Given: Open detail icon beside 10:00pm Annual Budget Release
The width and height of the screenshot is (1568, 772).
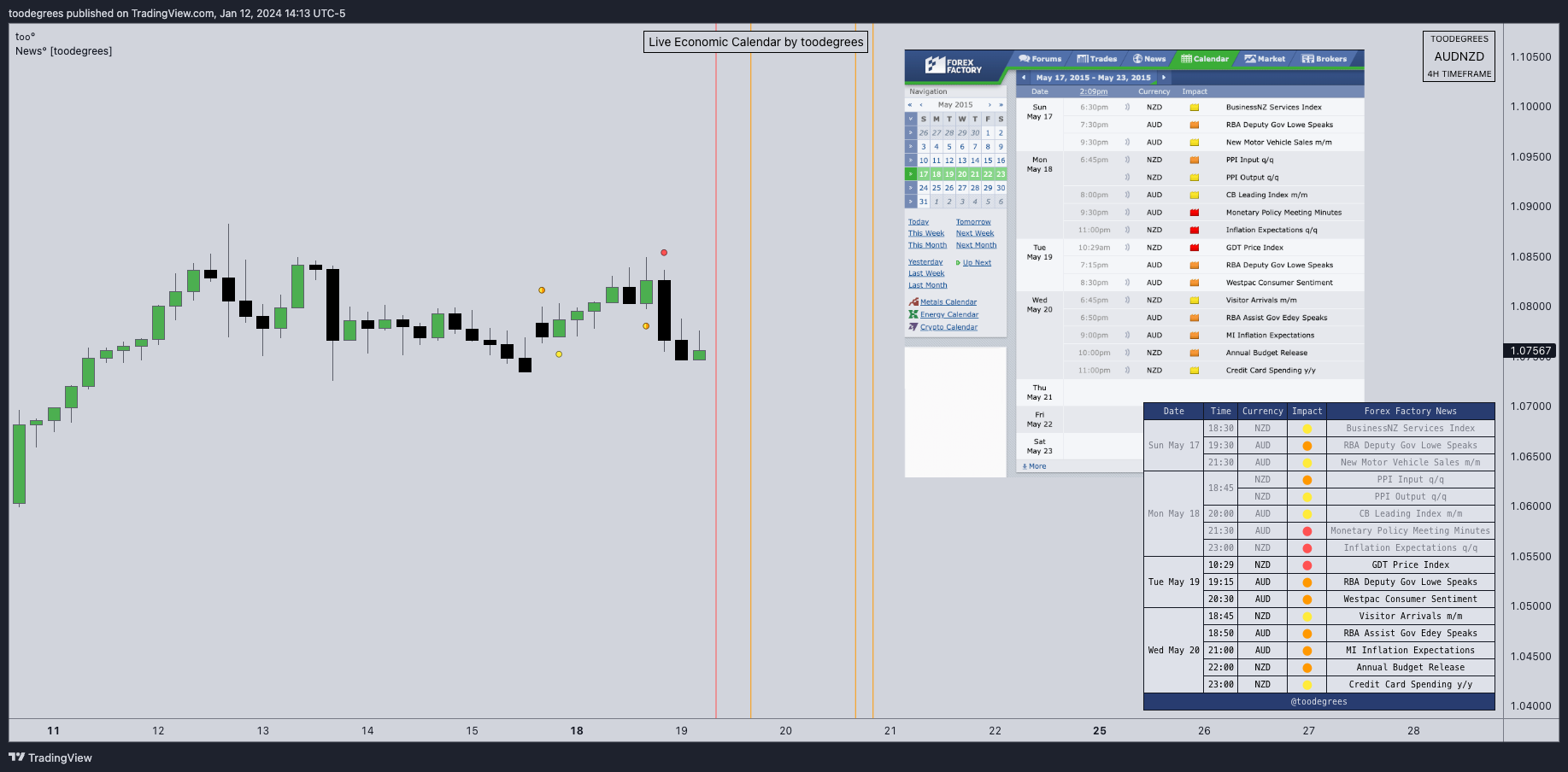Looking at the screenshot, I should point(1127,353).
